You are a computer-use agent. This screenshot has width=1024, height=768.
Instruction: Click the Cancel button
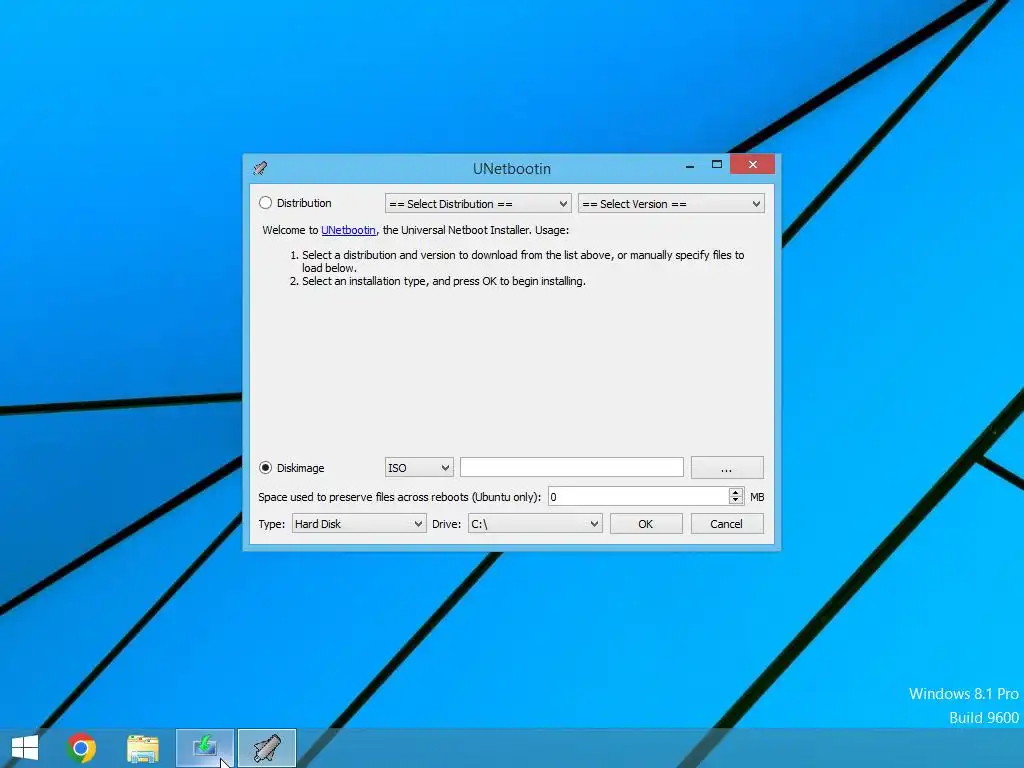point(727,524)
